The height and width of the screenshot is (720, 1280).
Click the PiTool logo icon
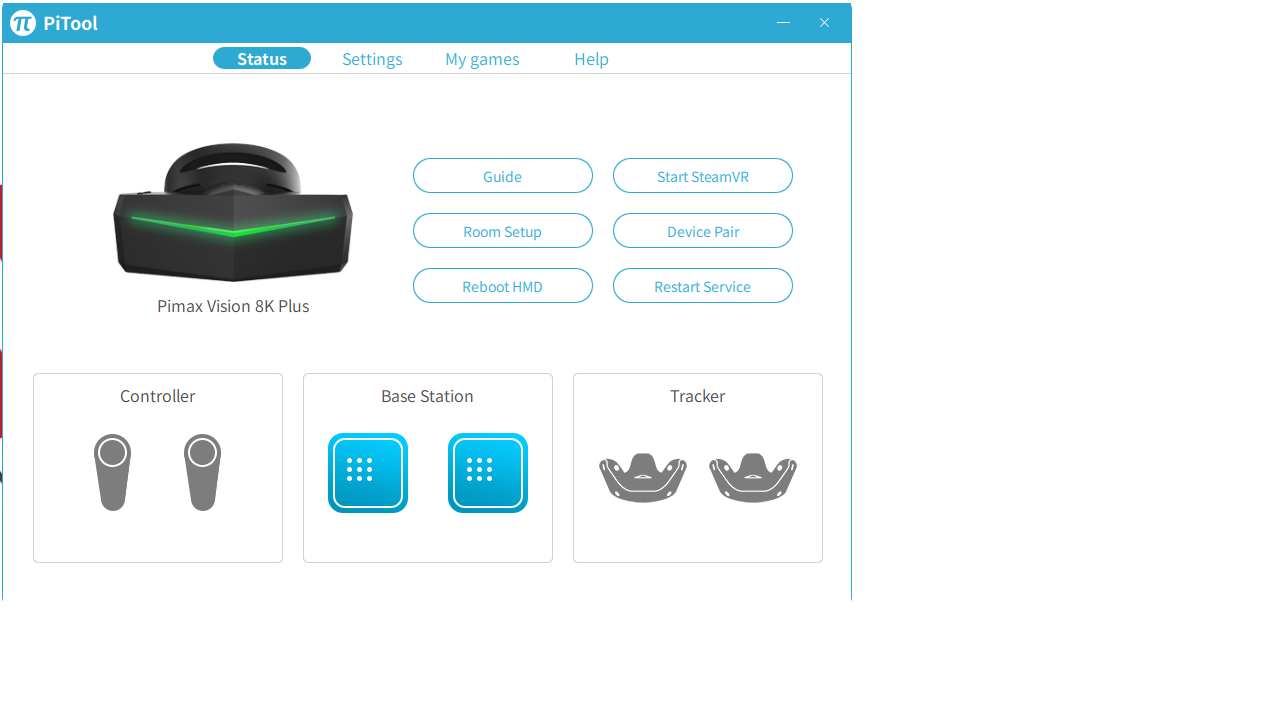tap(23, 23)
